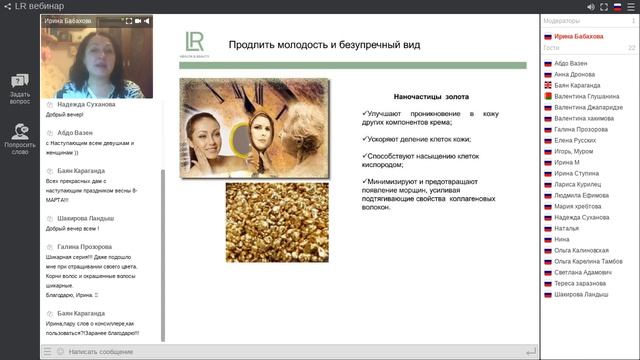Select guest Ольга Карелина Тамбов
The image size is (640, 360).
(x=588, y=262)
